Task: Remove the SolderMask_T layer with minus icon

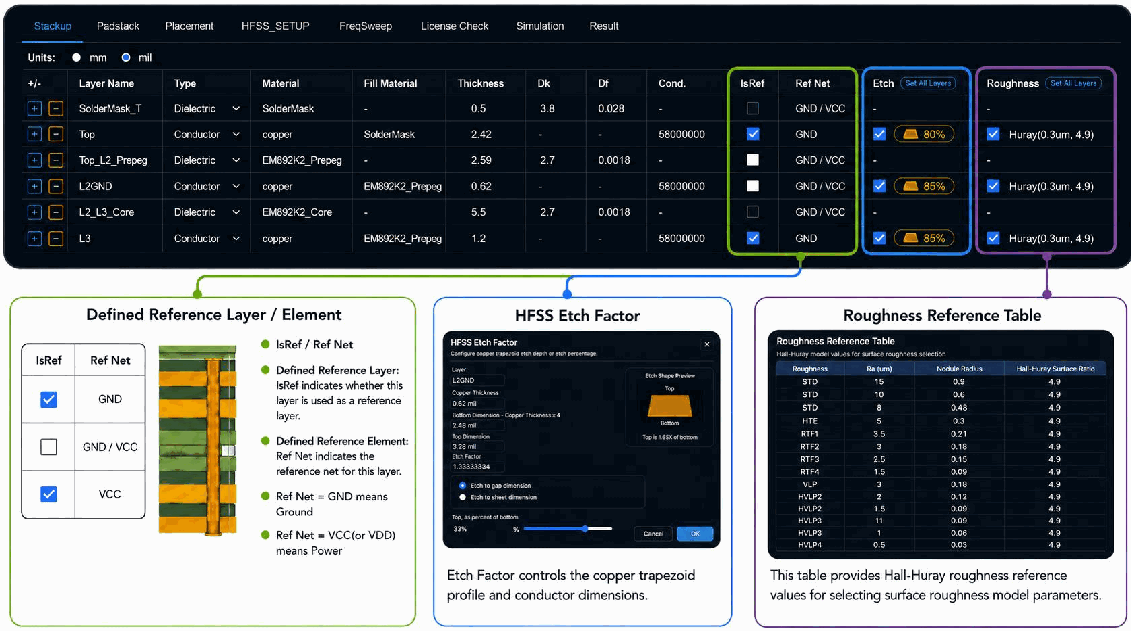Action: (x=56, y=108)
